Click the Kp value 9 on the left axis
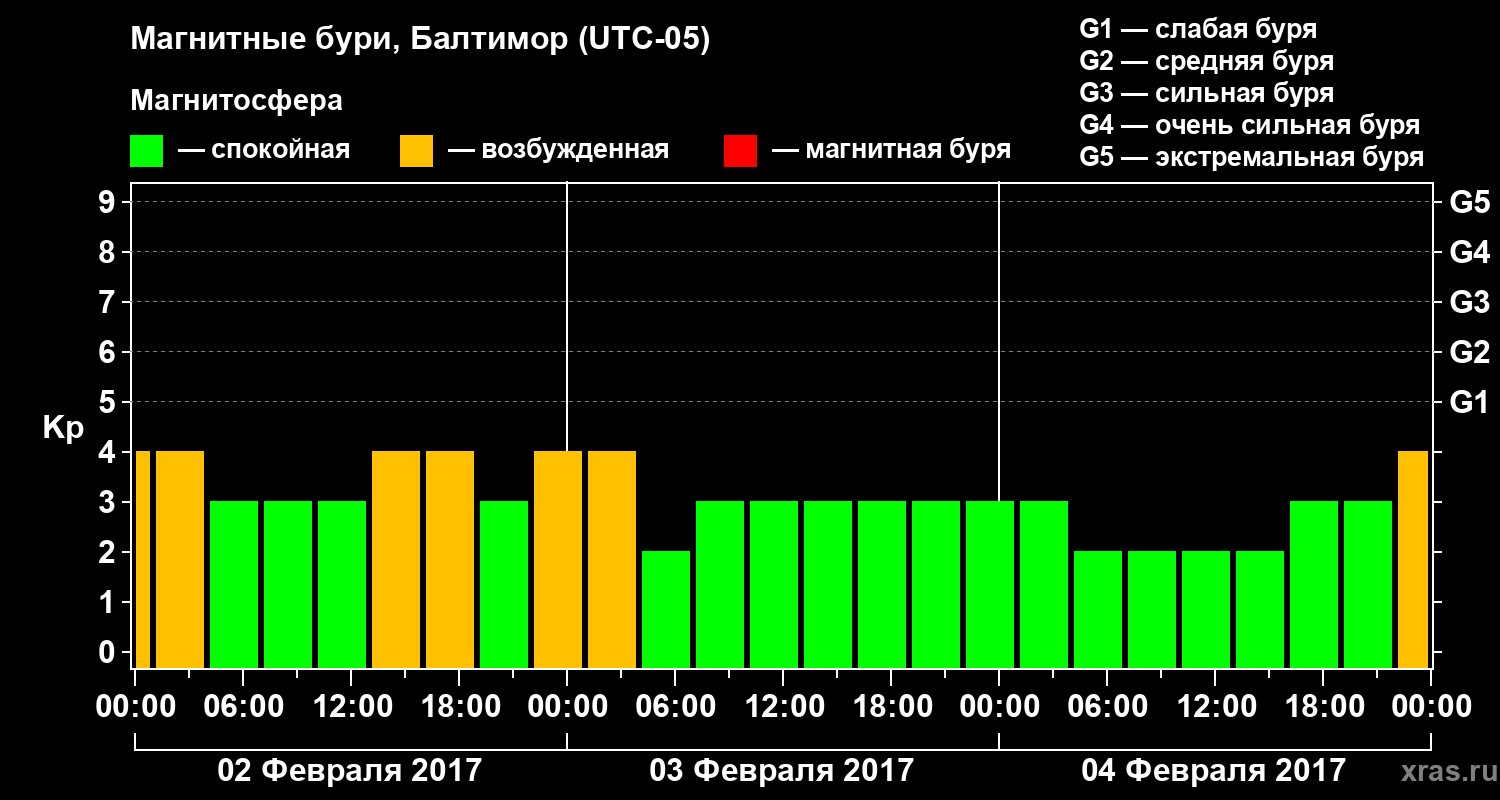Screen dimensions: 1500x800 [x=109, y=203]
